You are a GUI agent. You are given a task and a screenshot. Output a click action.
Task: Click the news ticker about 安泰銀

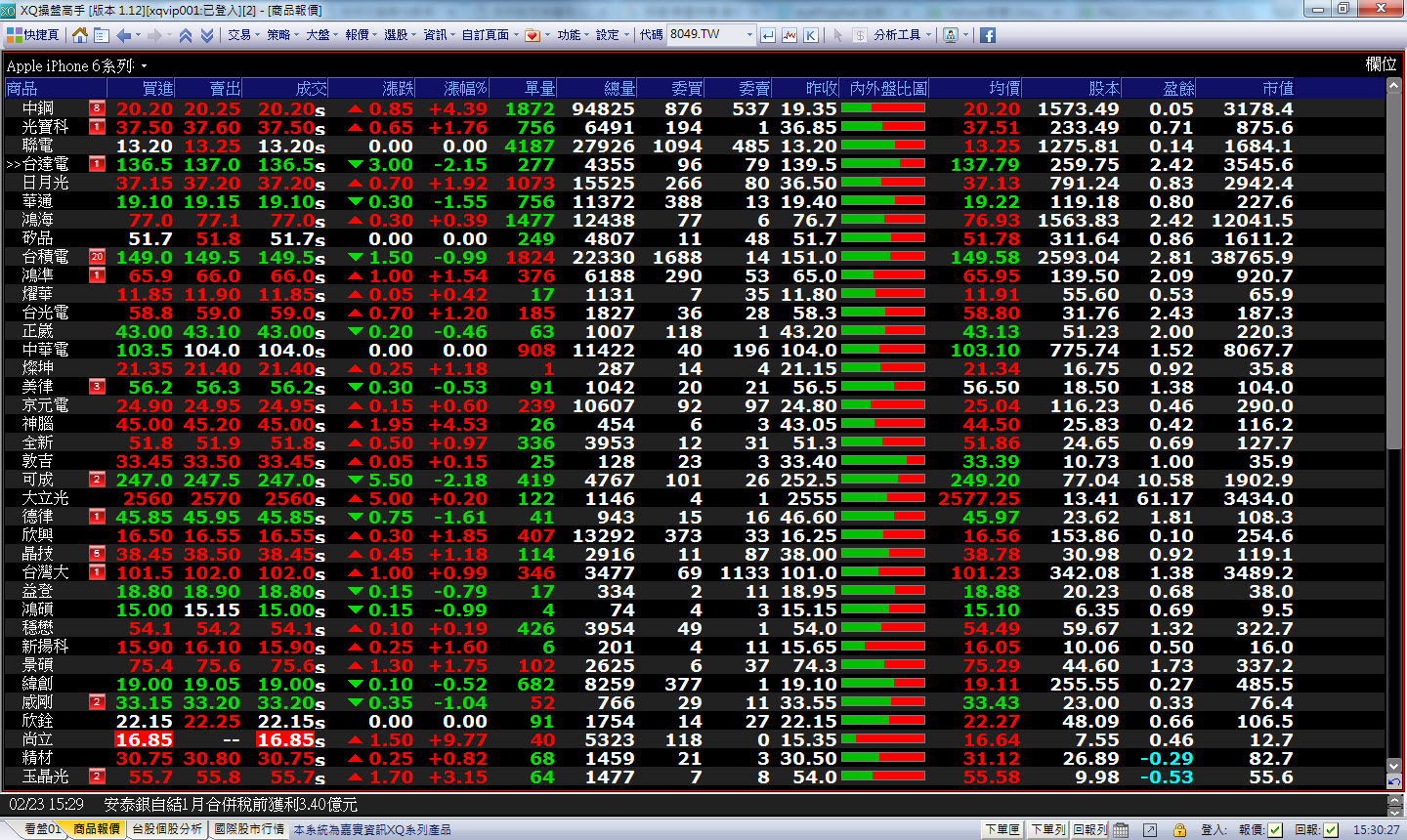[231, 805]
